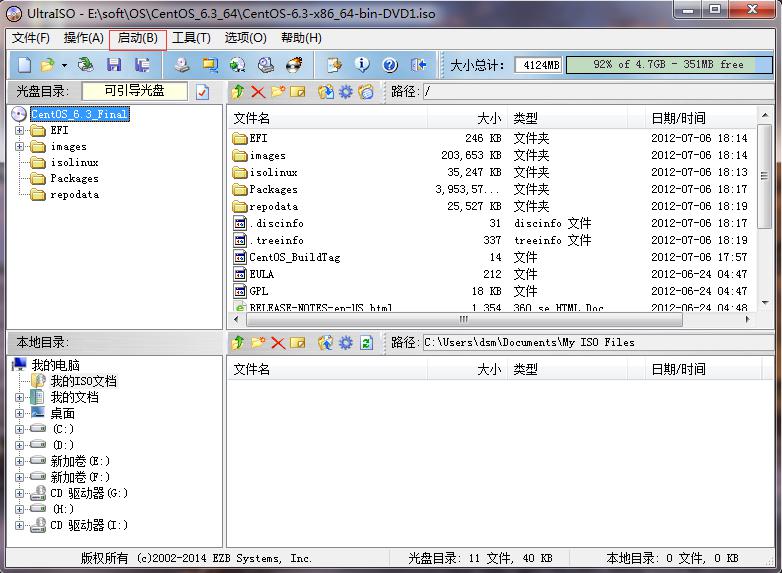
Task: Click the 92% of 4.7GB capacity bar
Action: [669, 65]
